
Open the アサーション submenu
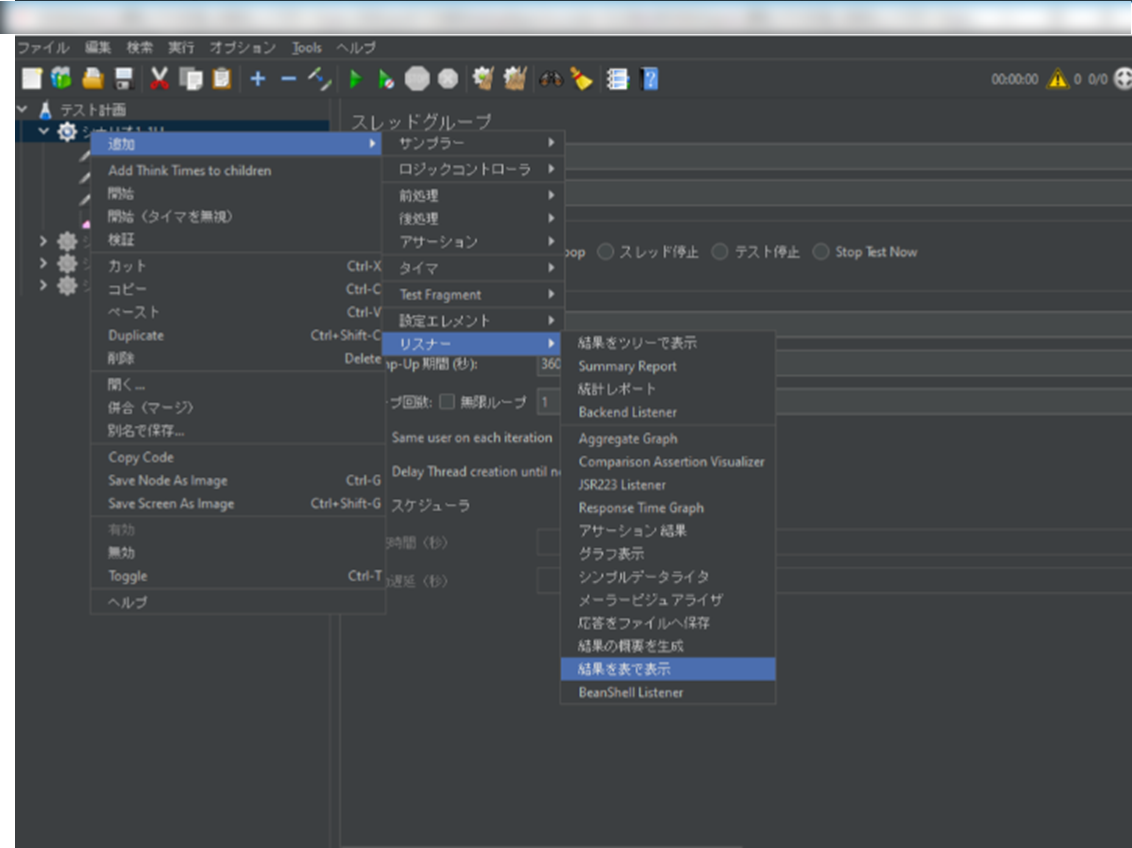tap(473, 242)
